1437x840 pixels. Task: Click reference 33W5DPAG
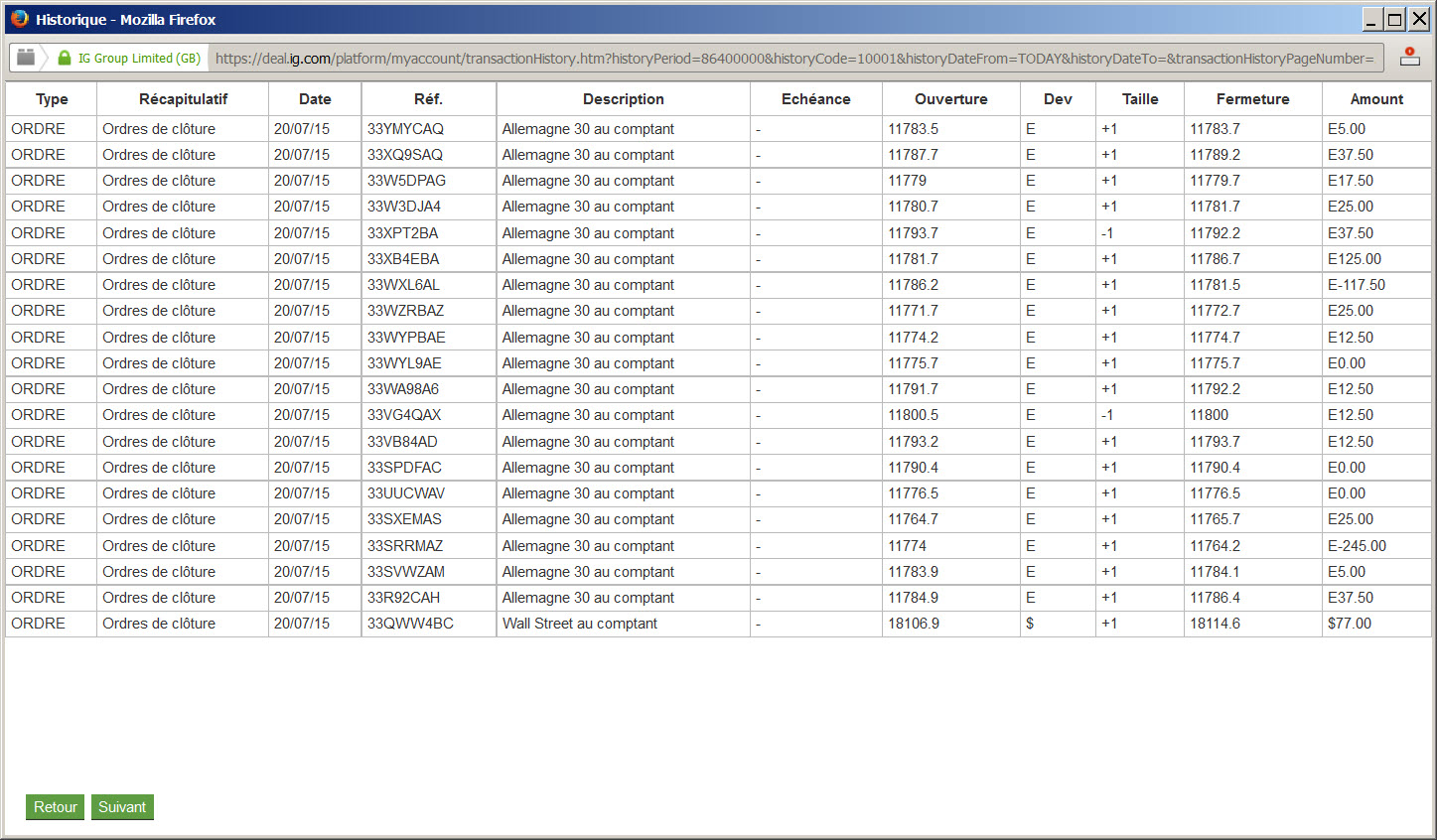coord(406,181)
